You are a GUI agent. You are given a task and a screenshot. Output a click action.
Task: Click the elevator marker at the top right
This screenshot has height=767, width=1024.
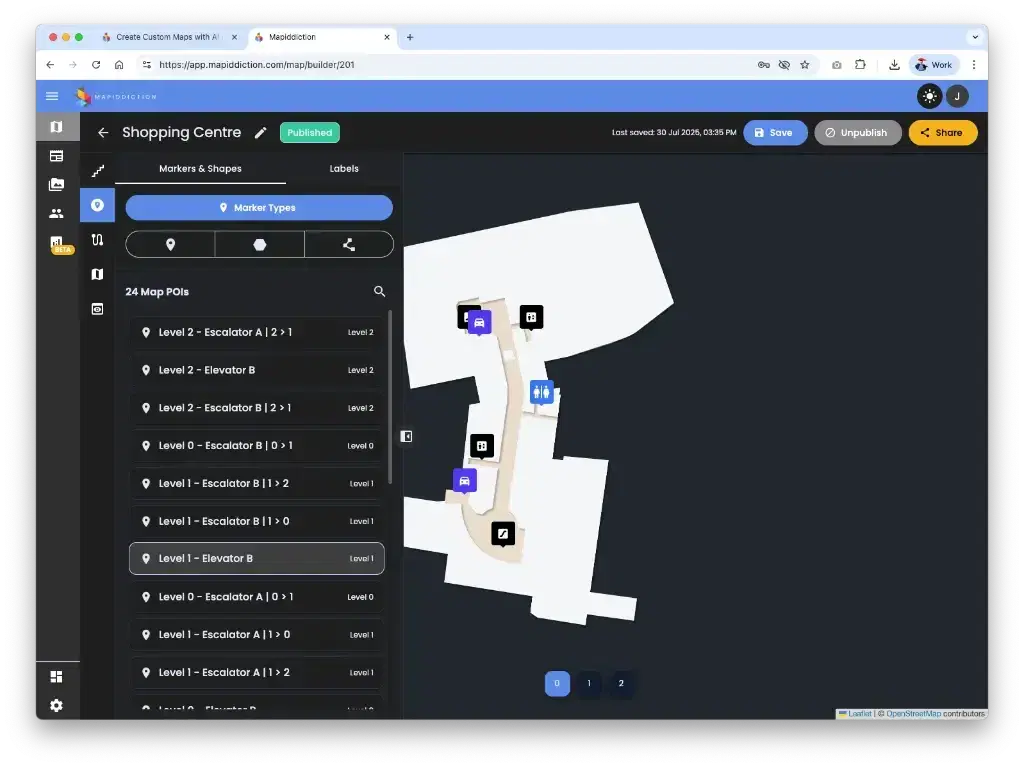point(531,318)
